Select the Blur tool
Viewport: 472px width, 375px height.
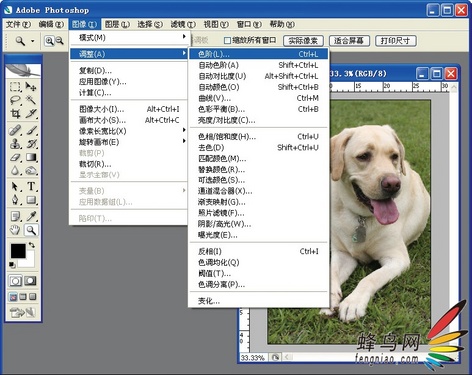(15, 170)
